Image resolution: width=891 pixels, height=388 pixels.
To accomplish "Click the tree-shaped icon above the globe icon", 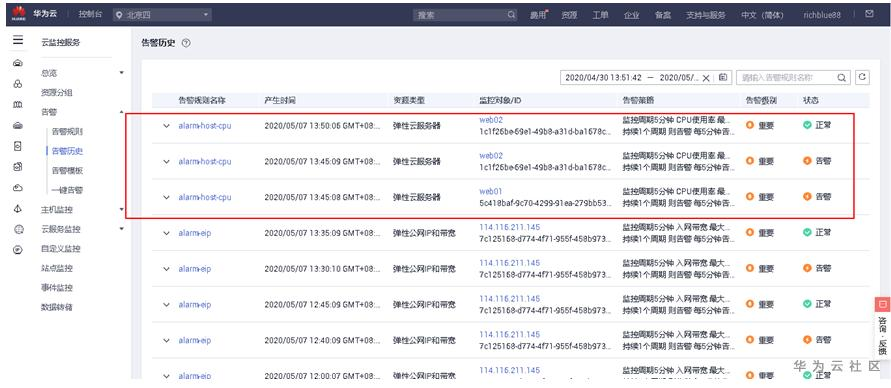I will tap(18, 209).
